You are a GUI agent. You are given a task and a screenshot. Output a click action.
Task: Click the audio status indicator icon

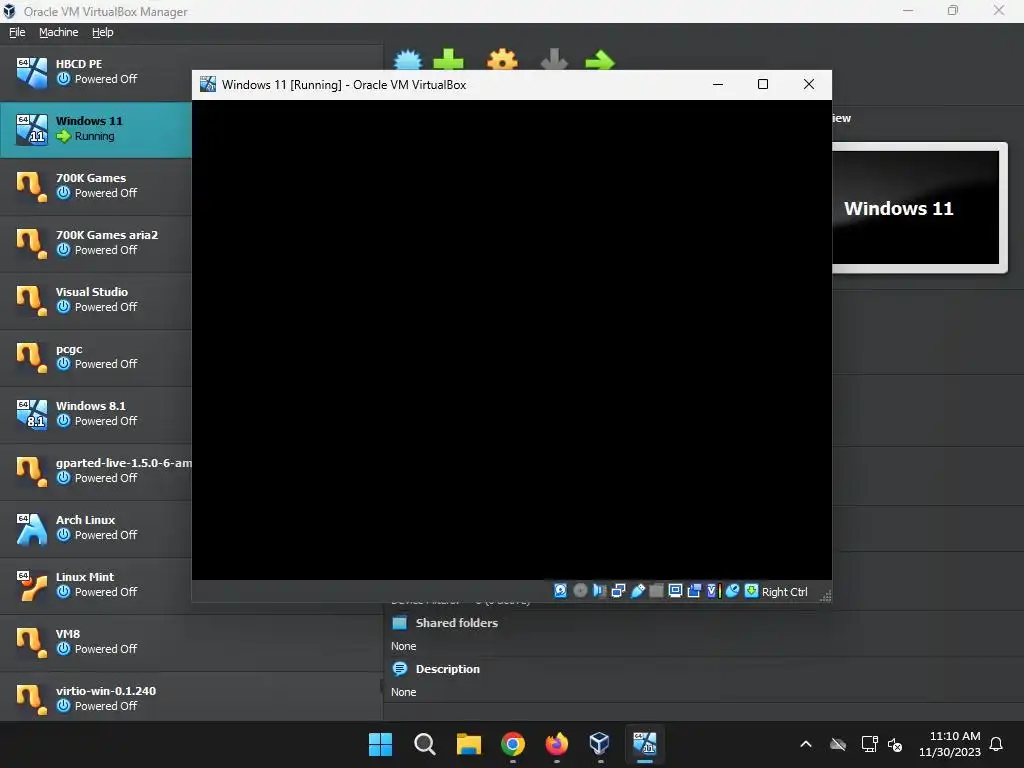point(599,591)
